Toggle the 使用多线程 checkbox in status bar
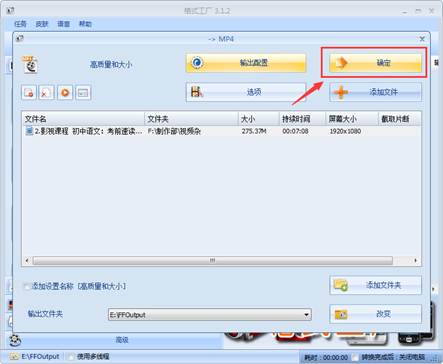This screenshot has height=364, width=443. click(x=71, y=357)
